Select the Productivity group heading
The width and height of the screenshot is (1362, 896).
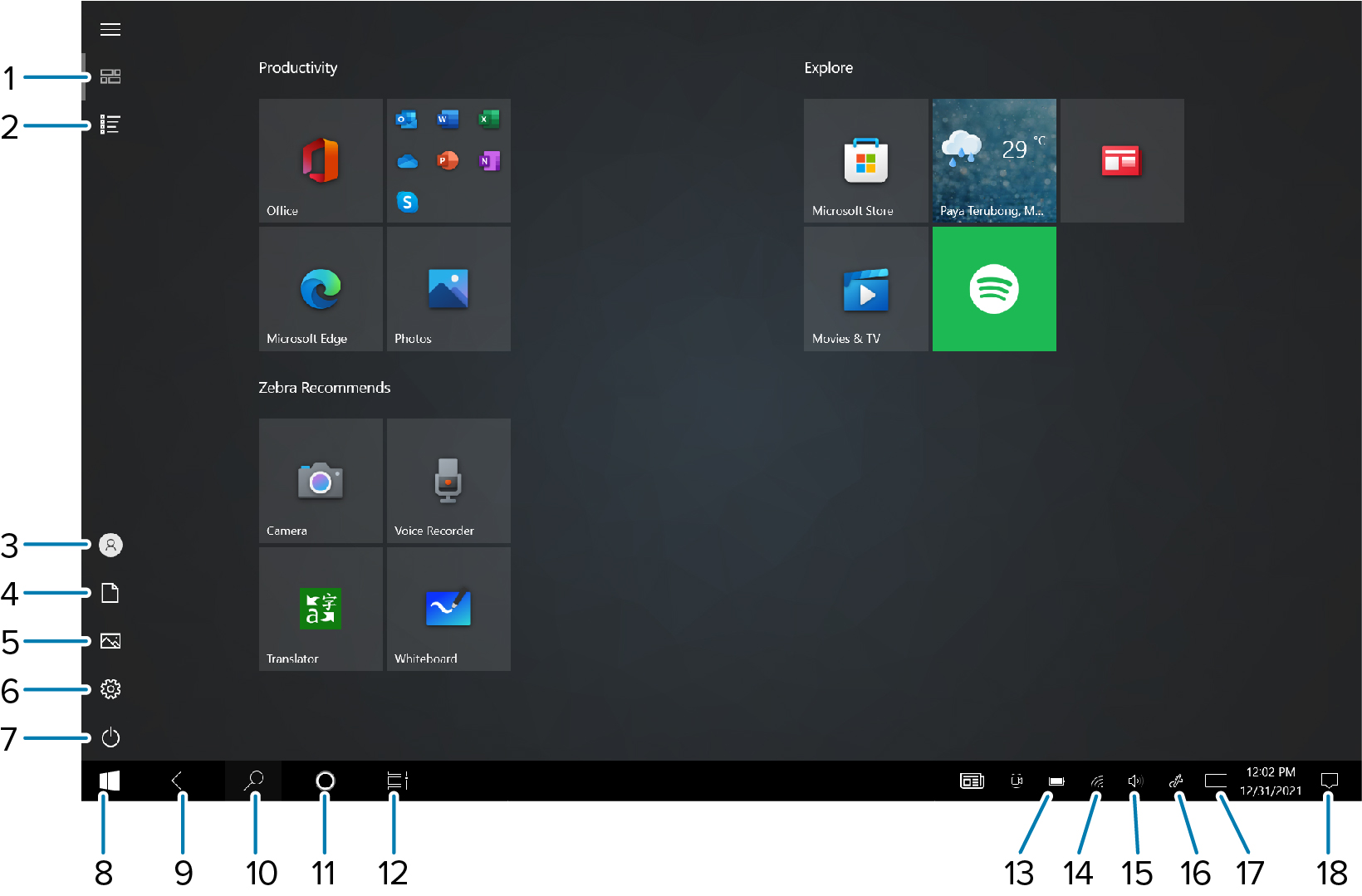(x=298, y=68)
